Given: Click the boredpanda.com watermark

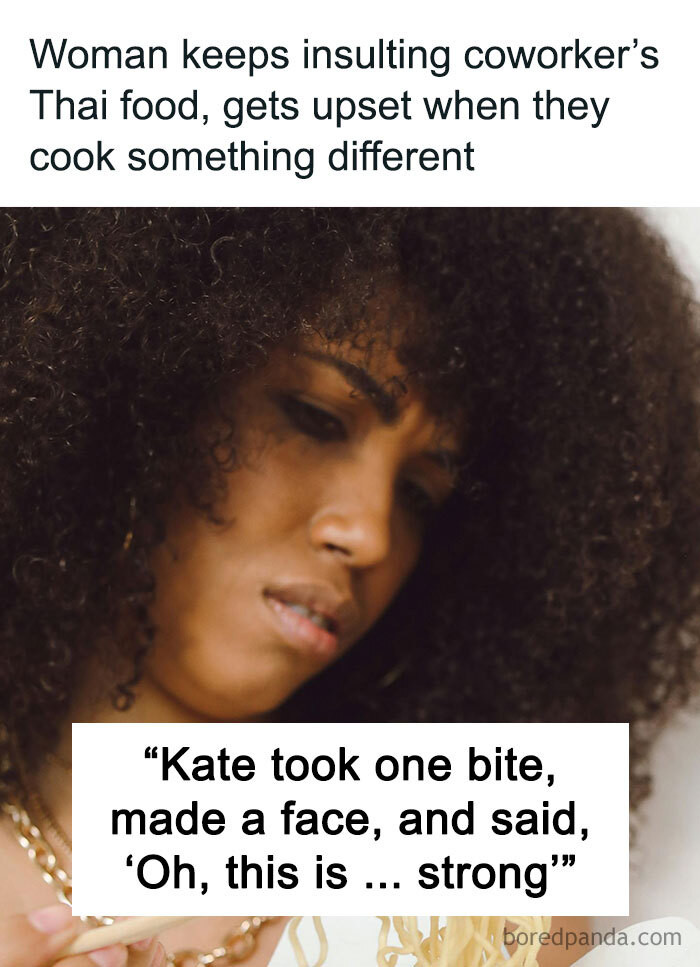Looking at the screenshot, I should point(592,938).
